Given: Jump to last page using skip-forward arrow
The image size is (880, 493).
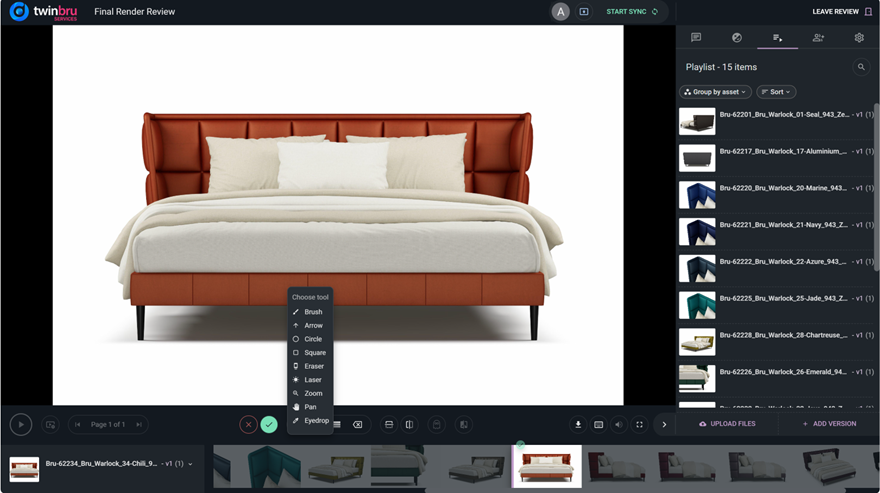Looking at the screenshot, I should [139, 424].
